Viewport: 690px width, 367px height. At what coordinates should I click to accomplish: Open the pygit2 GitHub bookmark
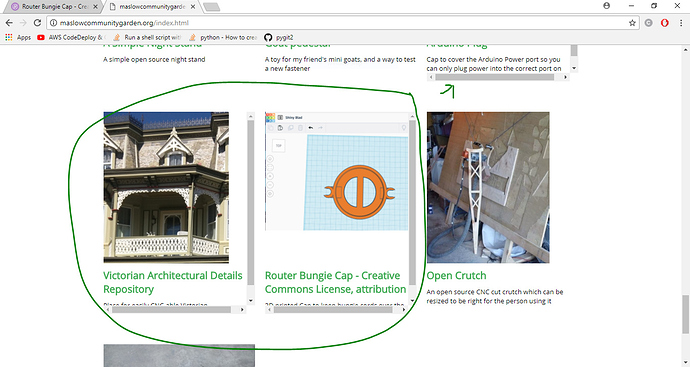tap(279, 37)
